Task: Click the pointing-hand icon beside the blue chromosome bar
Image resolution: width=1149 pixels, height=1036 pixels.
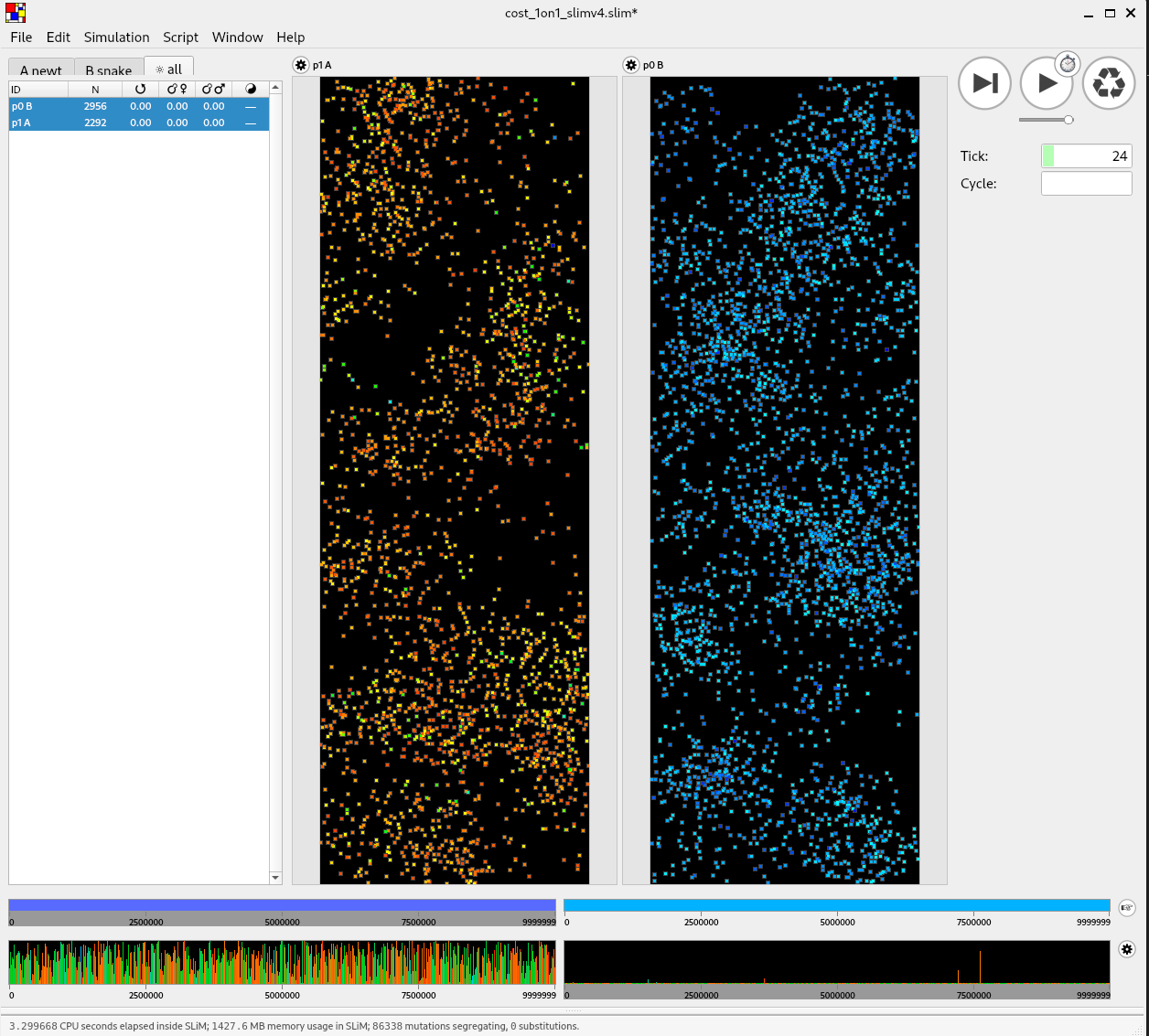Action: (x=1126, y=907)
